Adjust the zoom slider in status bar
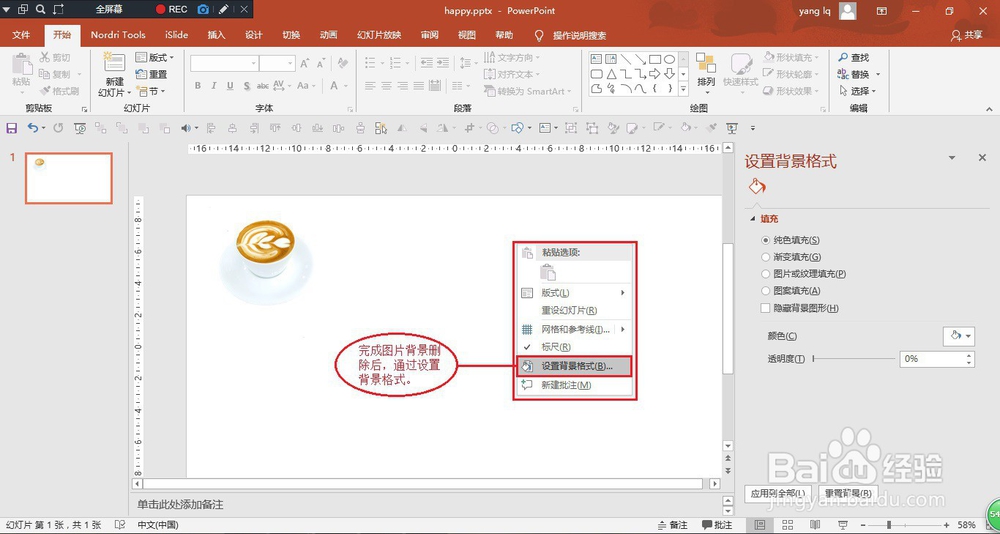1000x534 pixels. 888,525
